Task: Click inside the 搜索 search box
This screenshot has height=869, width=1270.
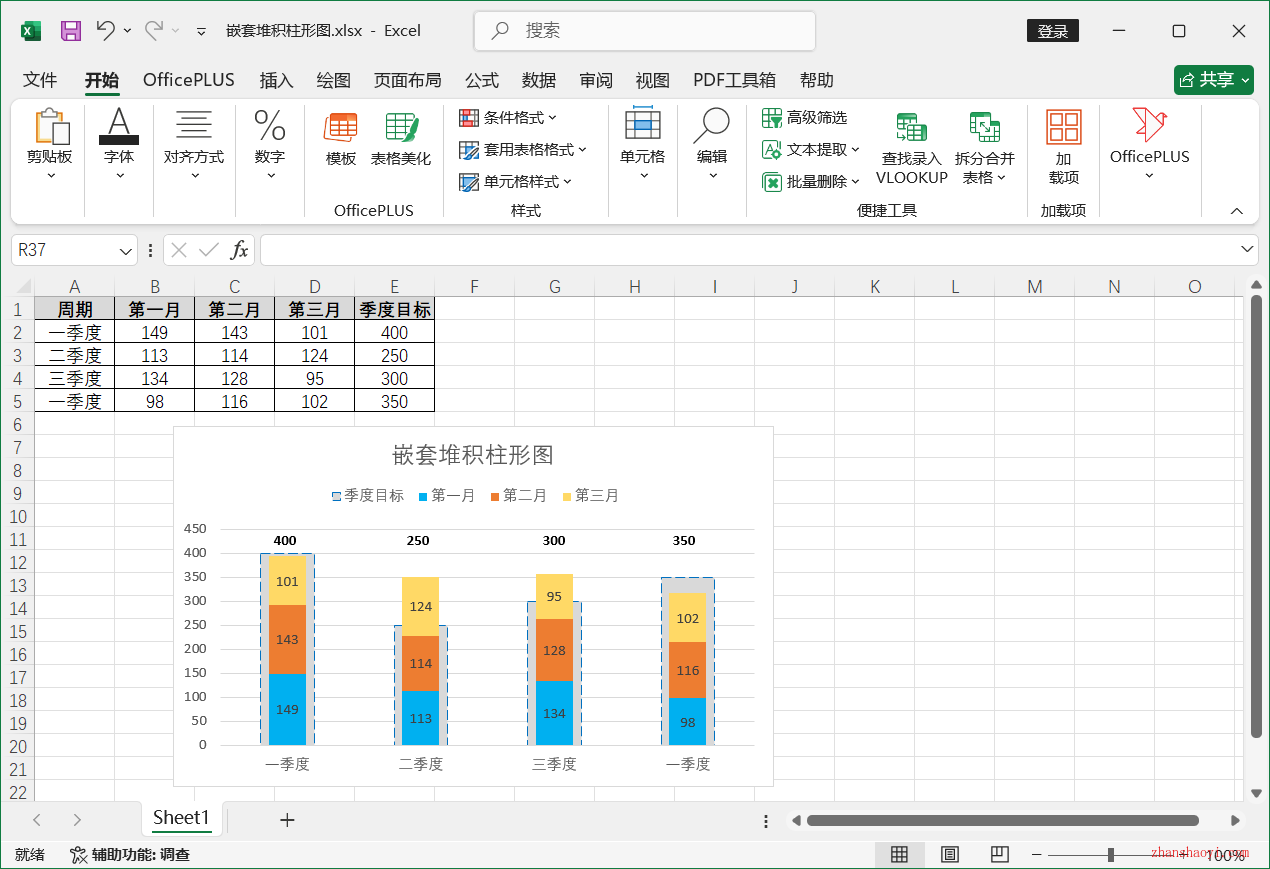Action: click(x=644, y=30)
